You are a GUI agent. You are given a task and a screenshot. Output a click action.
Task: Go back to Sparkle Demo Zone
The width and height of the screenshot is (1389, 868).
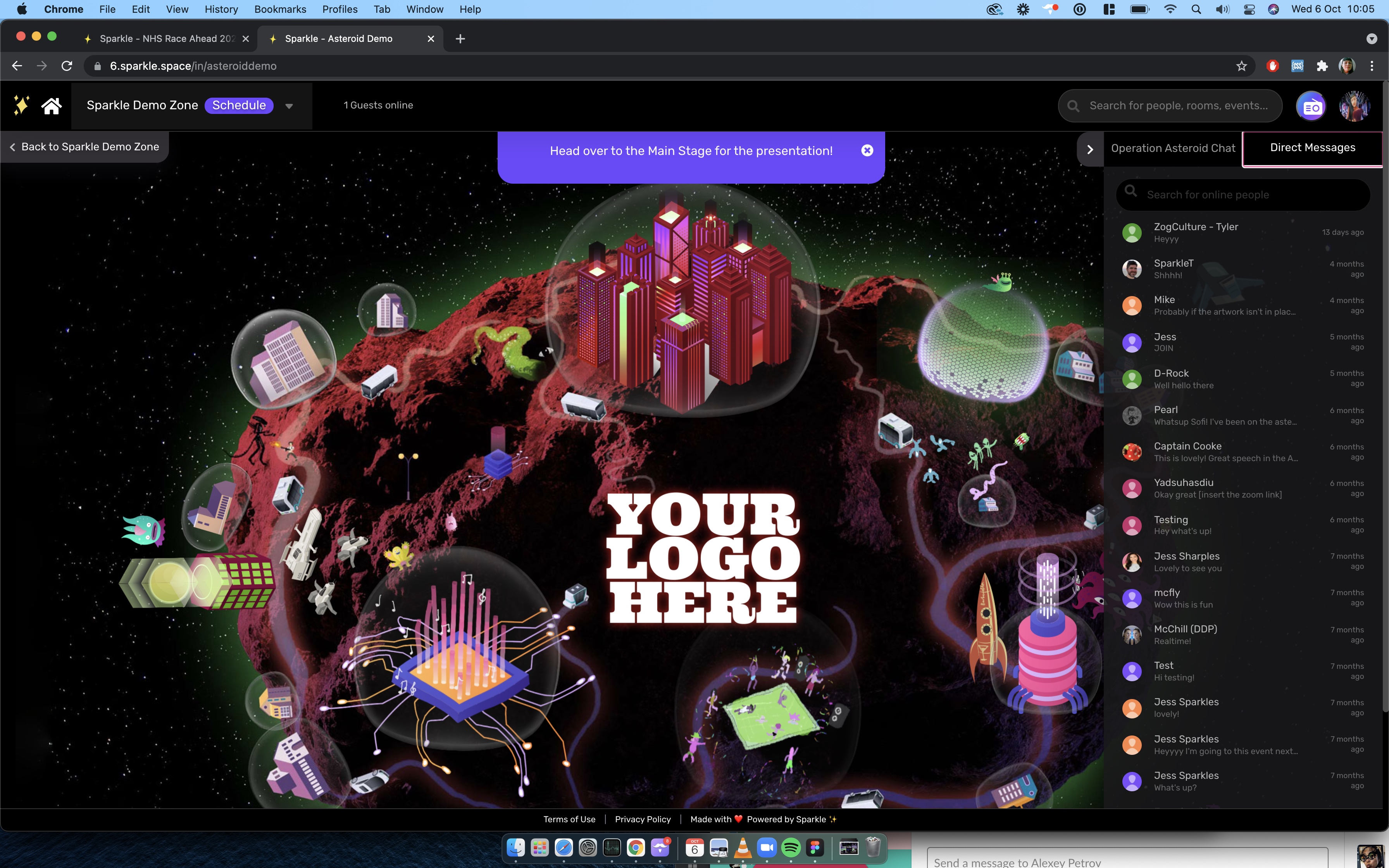(x=84, y=147)
